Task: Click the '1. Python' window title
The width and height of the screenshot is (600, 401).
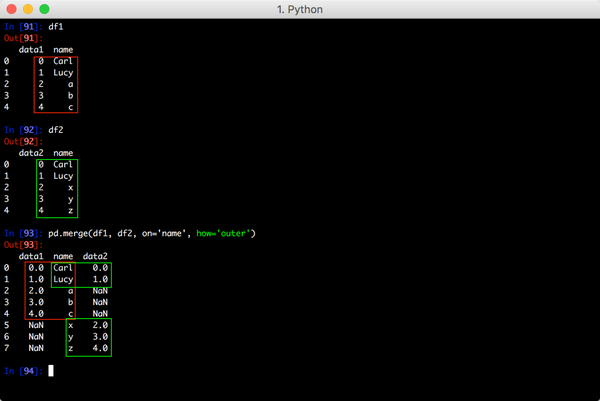Action: [x=301, y=9]
